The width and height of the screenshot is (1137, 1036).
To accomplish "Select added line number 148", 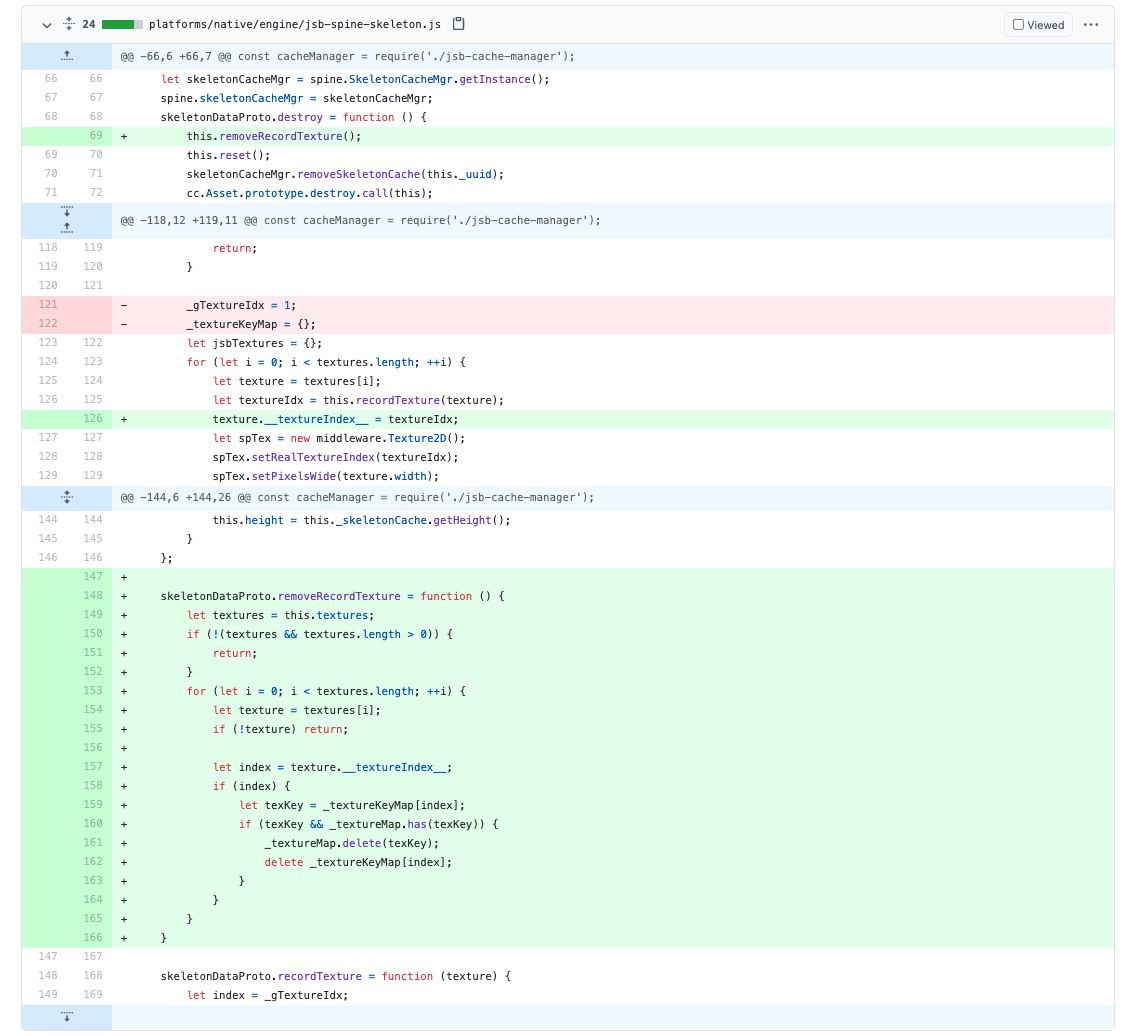I will [94, 596].
